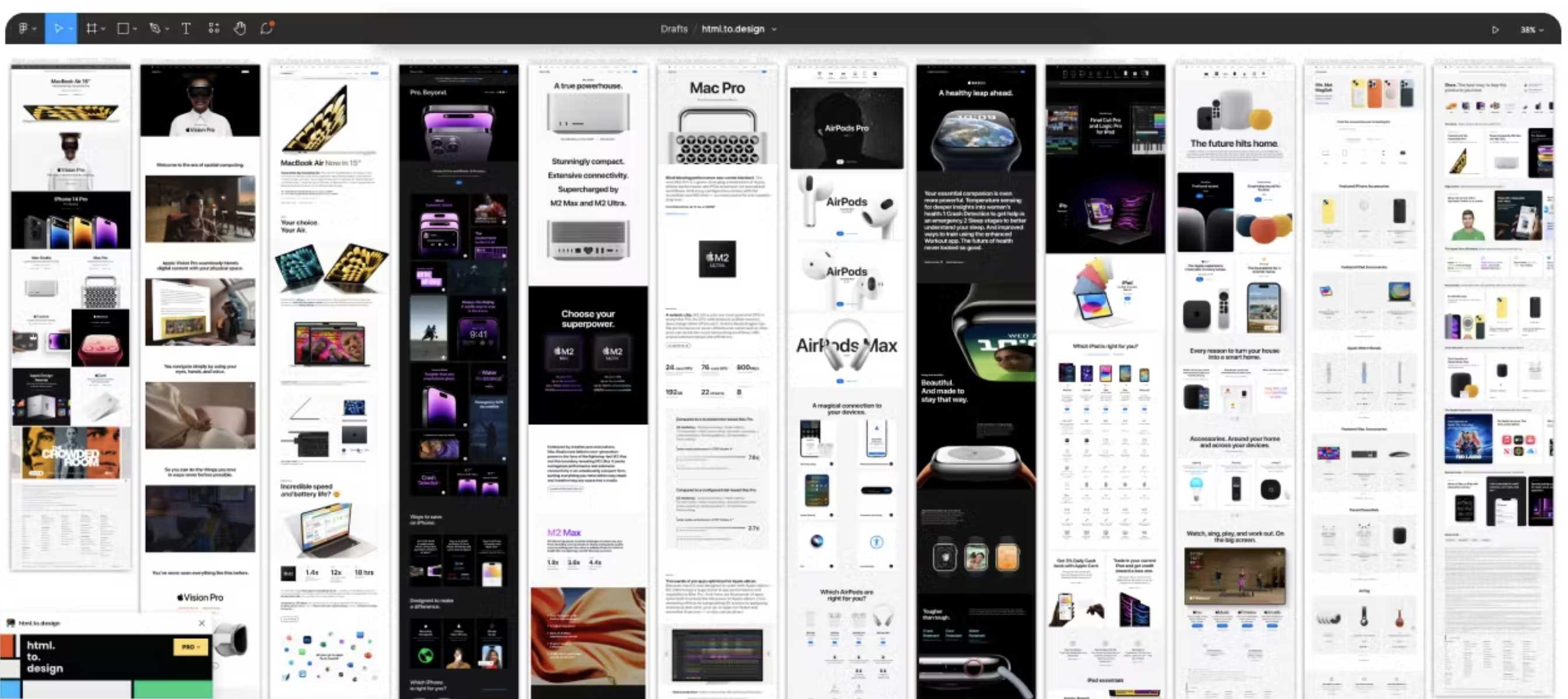Image resolution: width=1568 pixels, height=699 pixels.
Task: Click the Present play button
Action: click(1495, 30)
